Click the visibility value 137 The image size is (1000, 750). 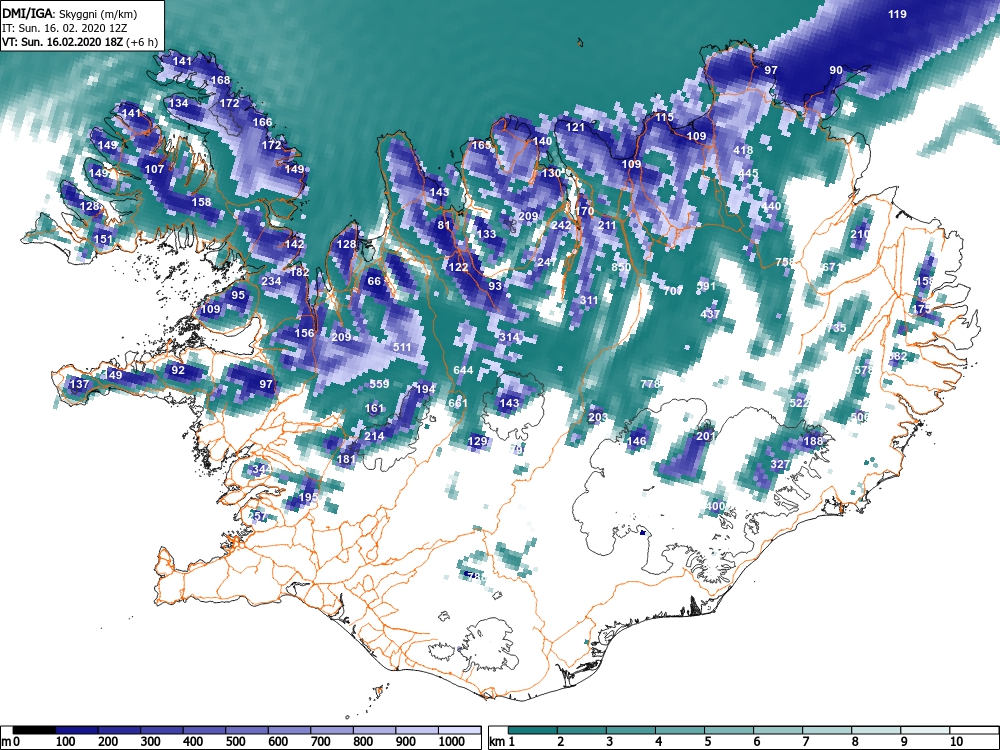79,384
